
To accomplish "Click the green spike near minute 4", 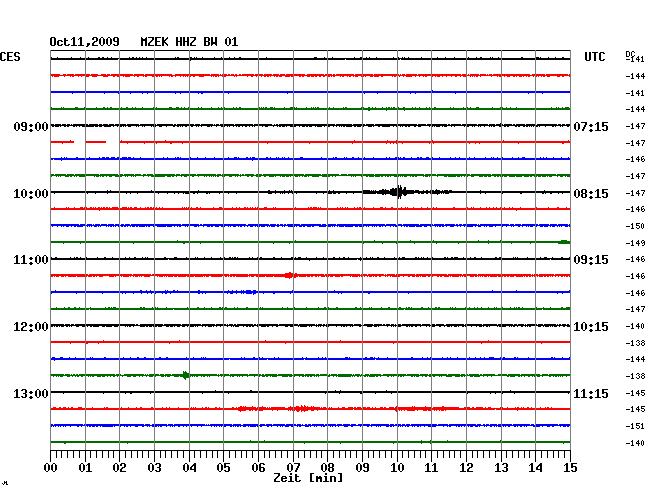I will click(x=186, y=376).
